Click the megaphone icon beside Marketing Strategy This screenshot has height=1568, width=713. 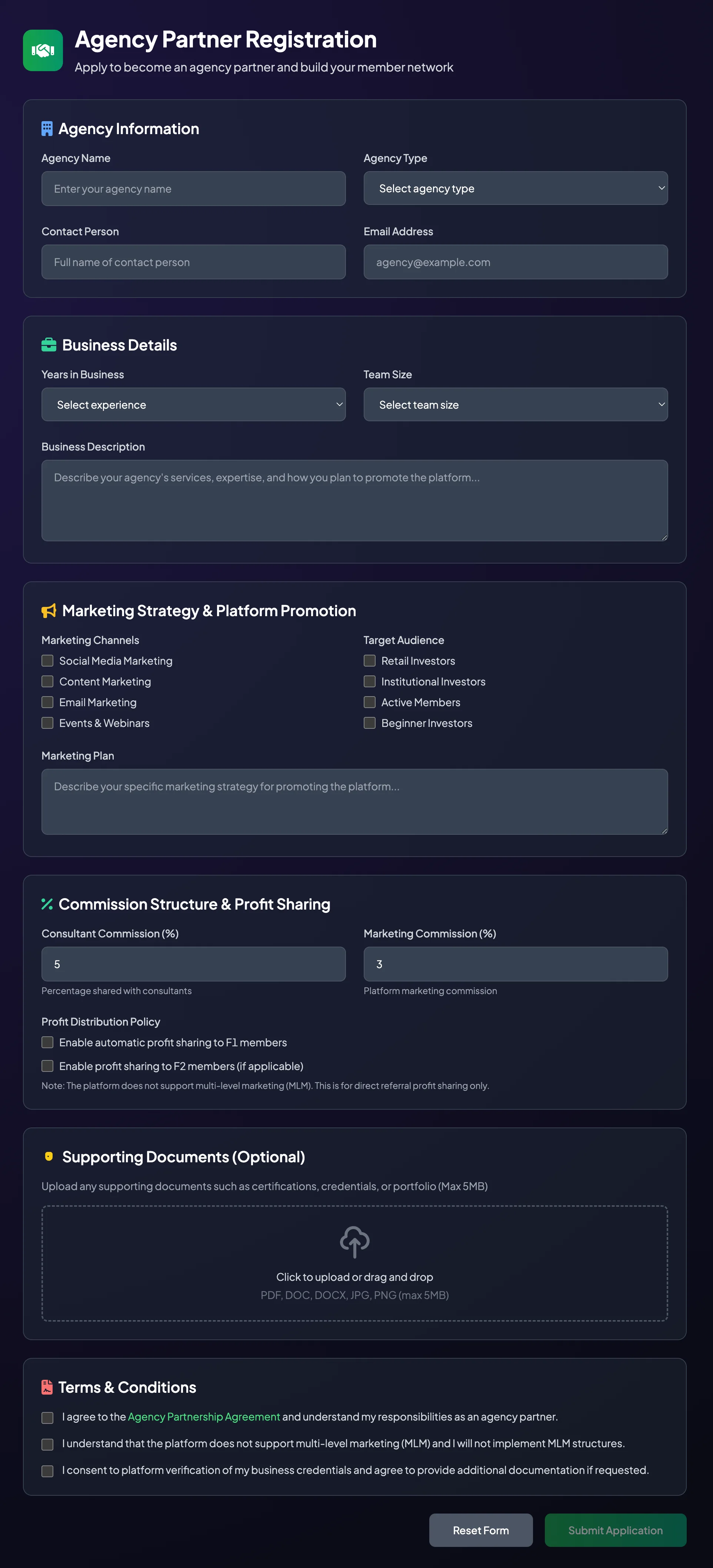click(x=49, y=611)
